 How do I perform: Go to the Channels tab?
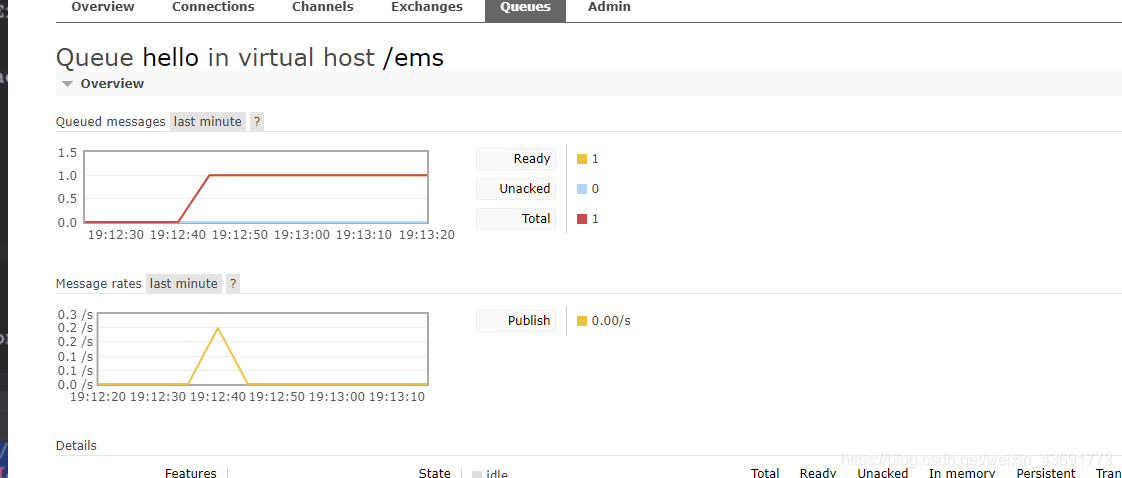click(323, 7)
